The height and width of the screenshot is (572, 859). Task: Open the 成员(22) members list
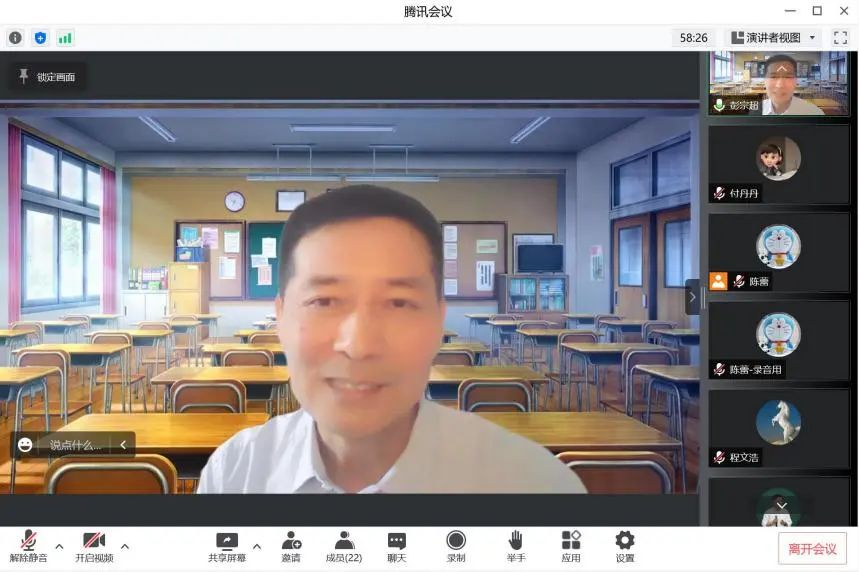coord(344,546)
